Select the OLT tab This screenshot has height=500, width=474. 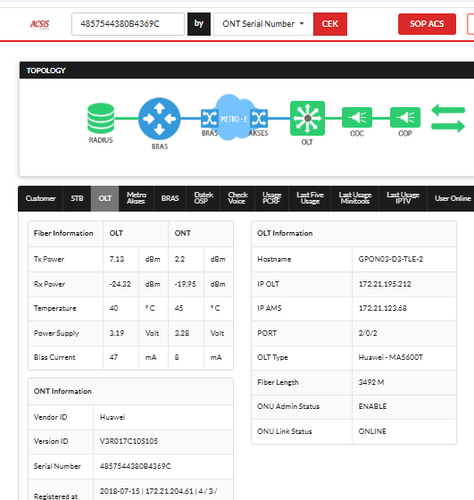tap(105, 198)
